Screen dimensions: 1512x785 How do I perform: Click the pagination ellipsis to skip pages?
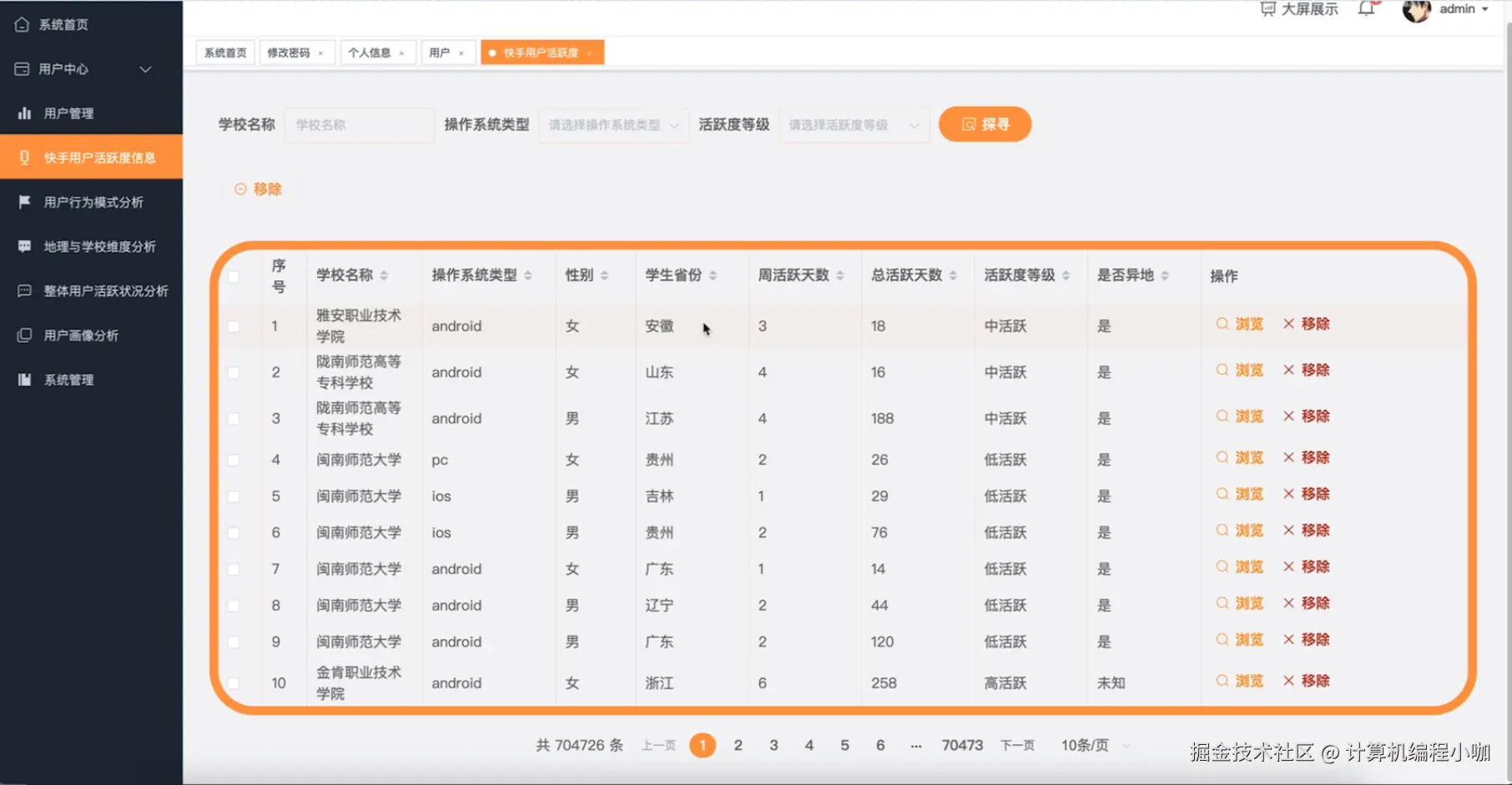(916, 746)
